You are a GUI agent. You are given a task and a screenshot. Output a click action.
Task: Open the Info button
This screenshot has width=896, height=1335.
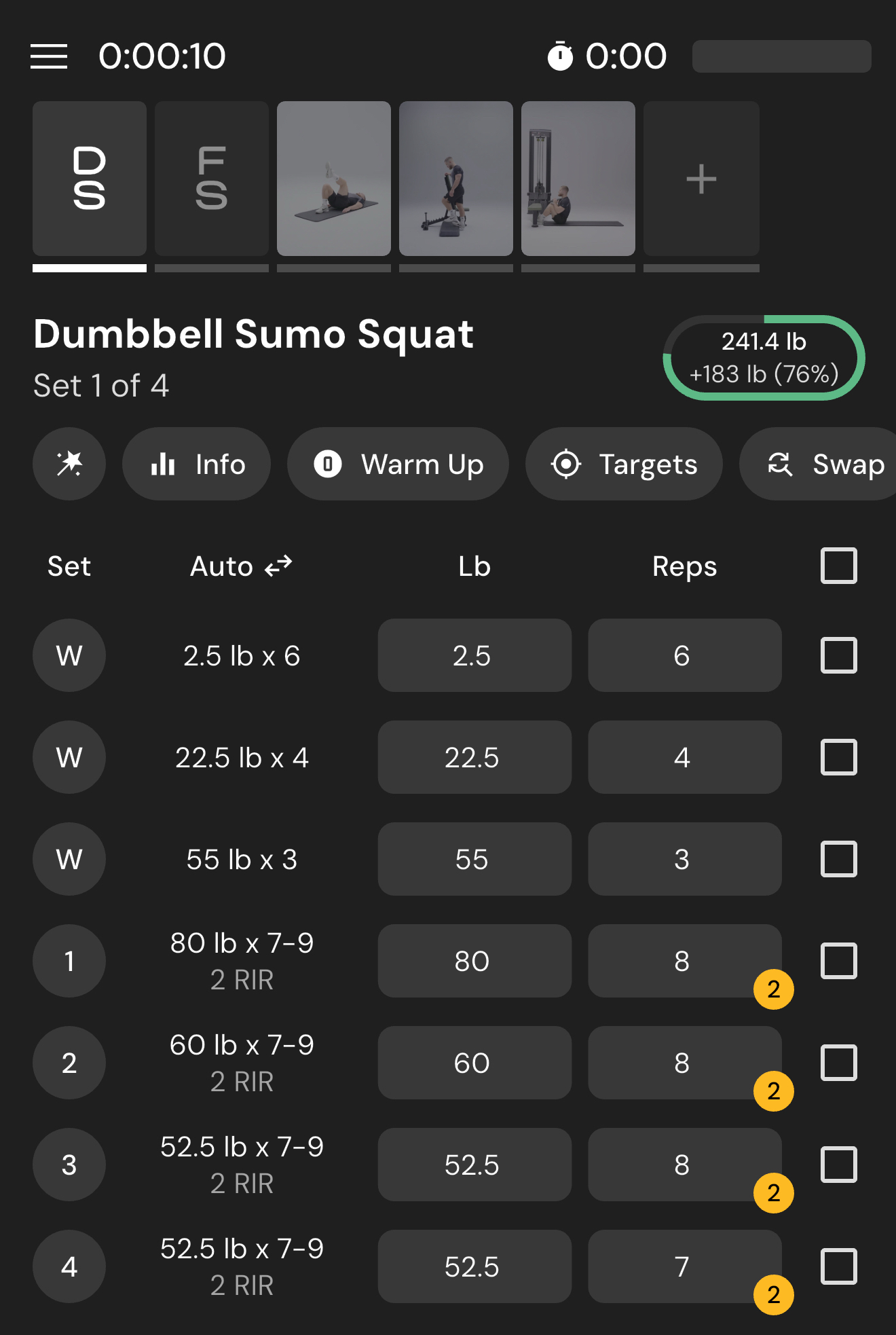(x=196, y=464)
